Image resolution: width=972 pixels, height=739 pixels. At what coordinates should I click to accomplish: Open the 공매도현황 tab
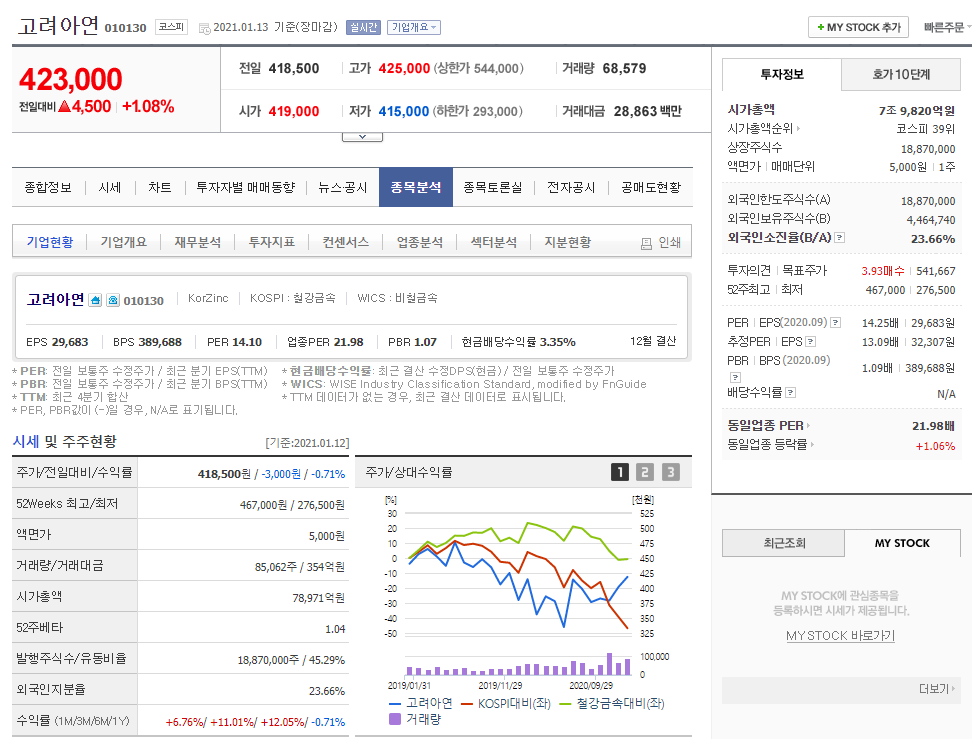pos(651,187)
